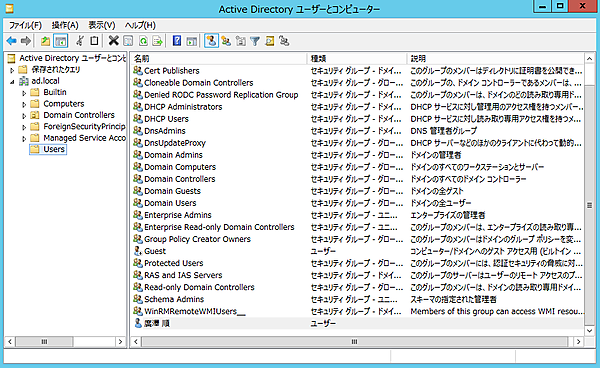Select the Builtin folder in tree
Viewport: 600px width, 368px height.
pos(55,92)
